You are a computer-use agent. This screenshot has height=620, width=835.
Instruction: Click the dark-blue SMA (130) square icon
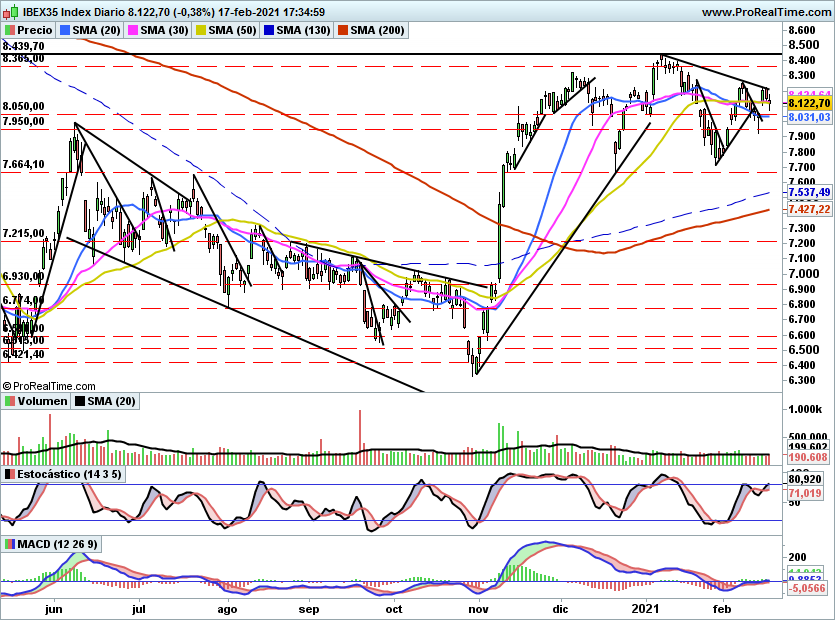coord(268,30)
